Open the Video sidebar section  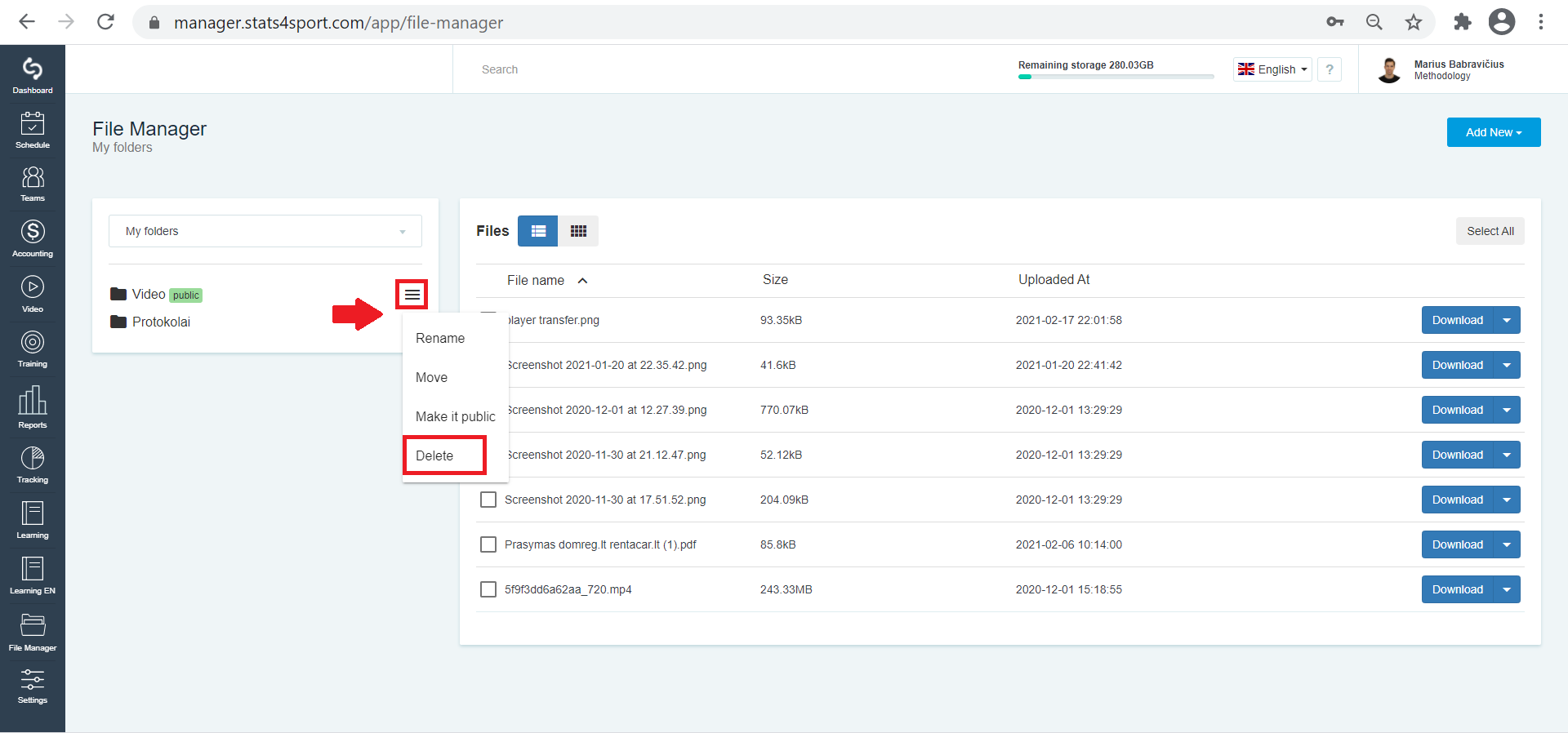pos(33,294)
